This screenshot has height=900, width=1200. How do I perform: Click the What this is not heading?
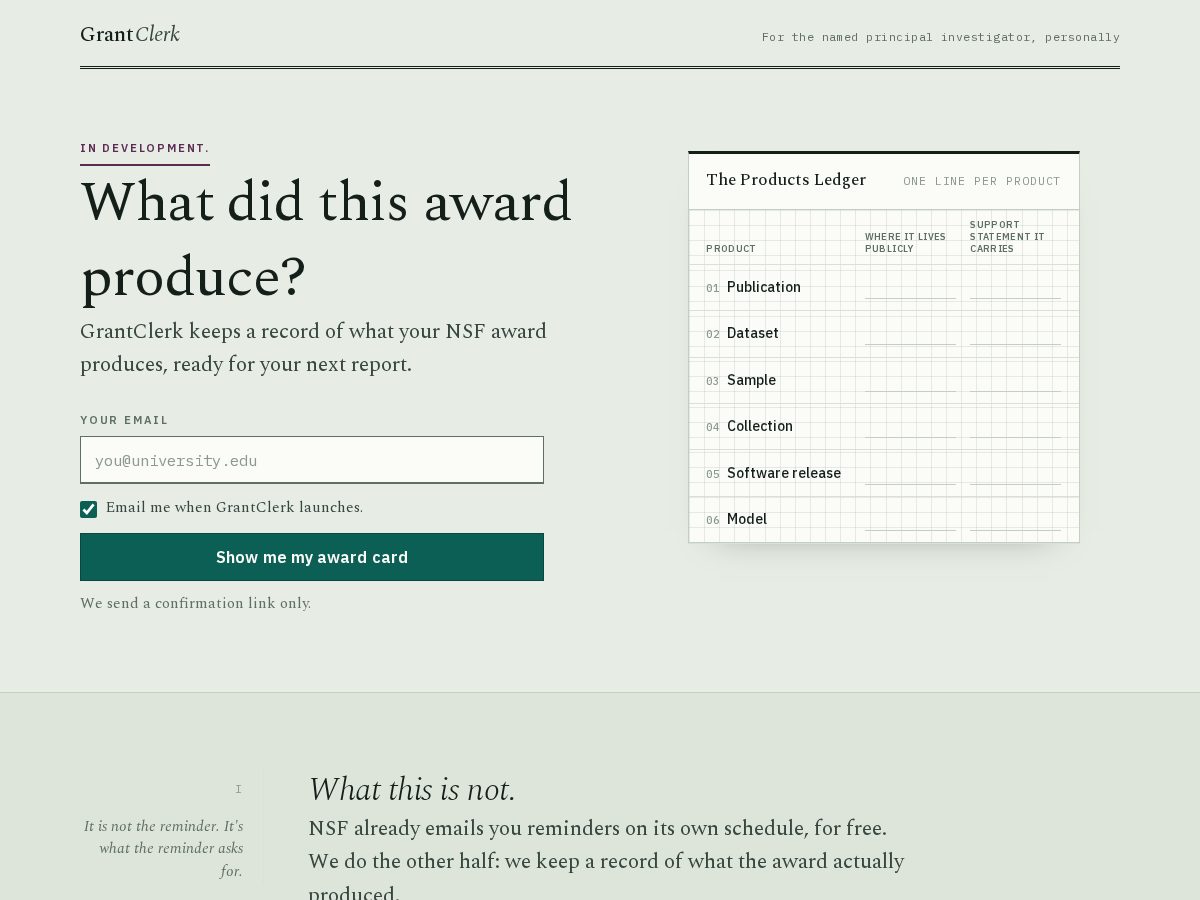pyautogui.click(x=411, y=790)
